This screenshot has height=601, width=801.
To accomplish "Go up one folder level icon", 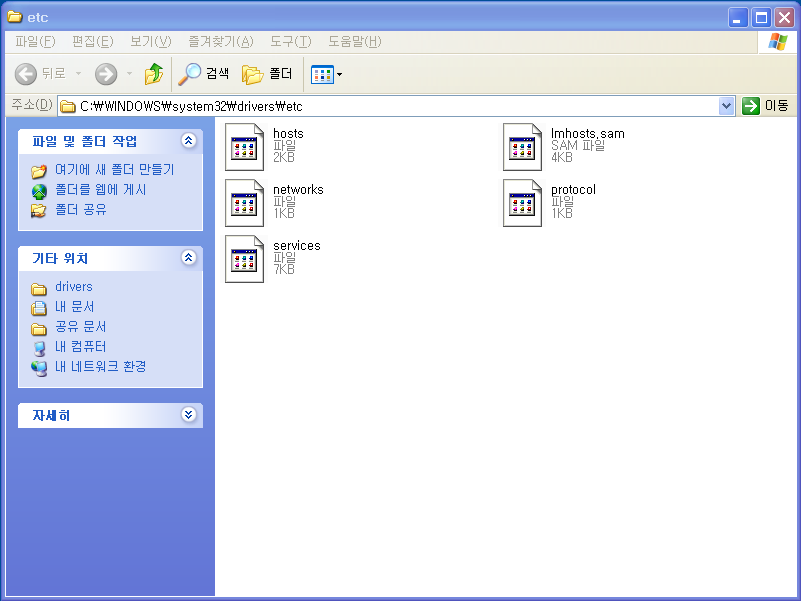I will click(x=154, y=74).
